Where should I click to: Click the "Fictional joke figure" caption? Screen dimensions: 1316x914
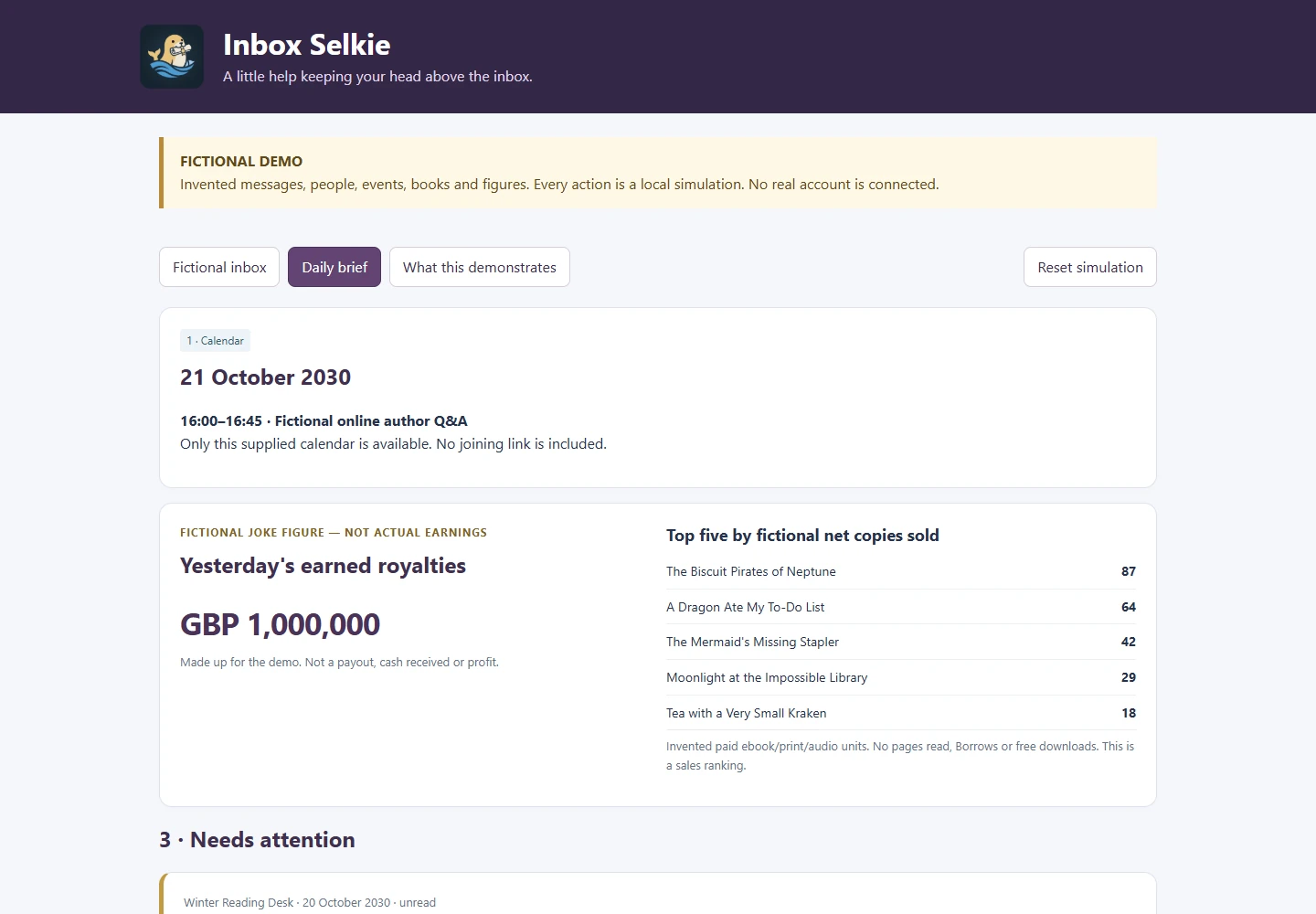pos(334,533)
